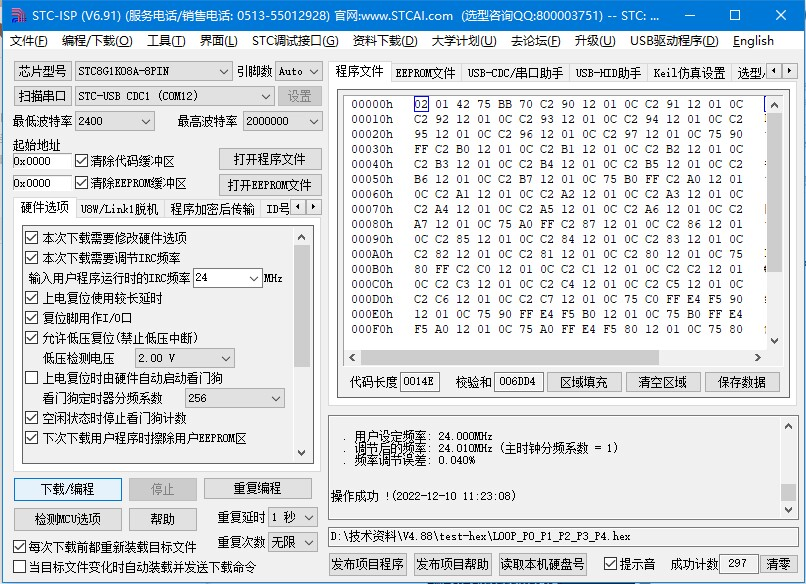Click the log output scrollbar thumb

tap(789, 492)
